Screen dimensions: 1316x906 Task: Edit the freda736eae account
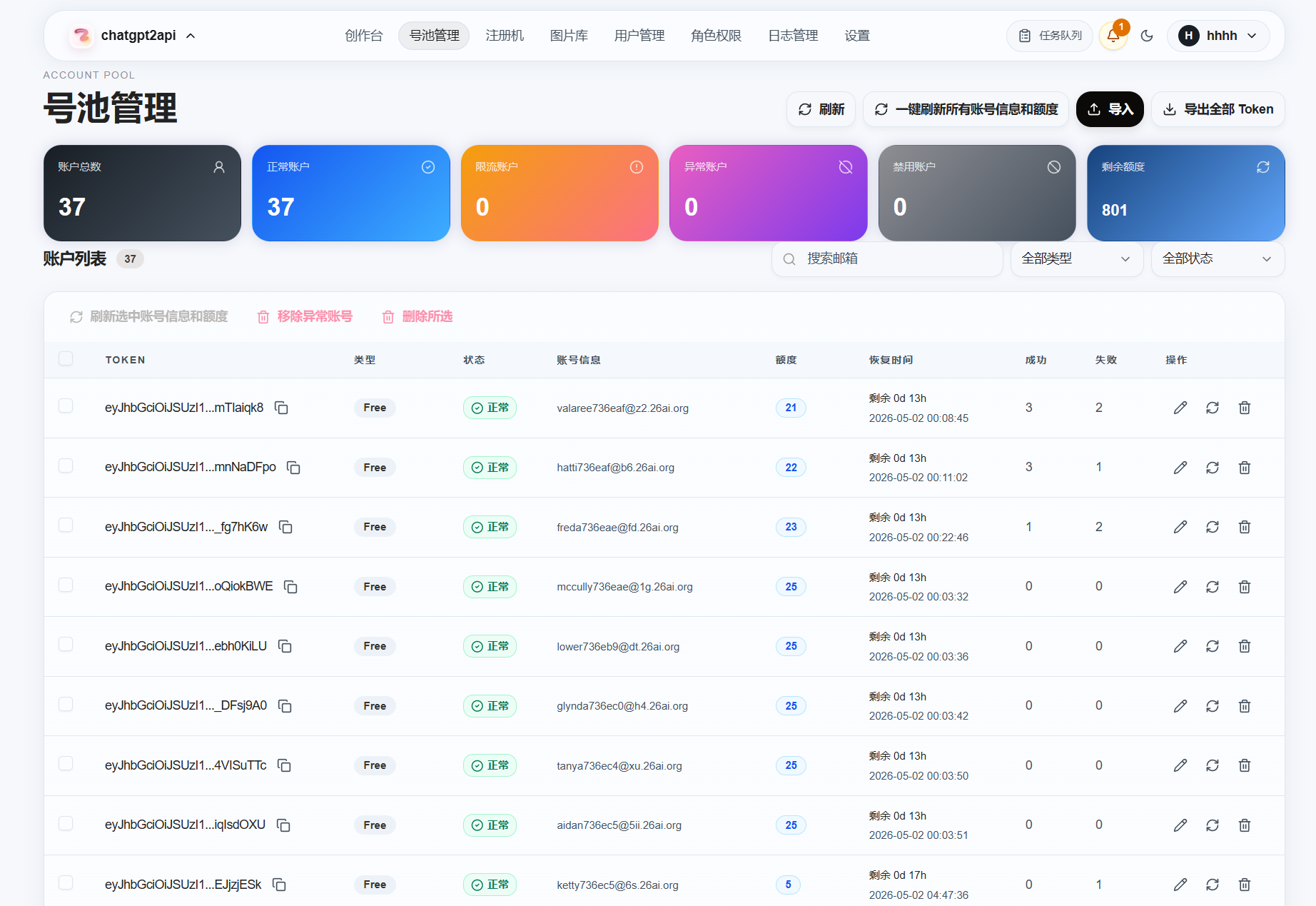coord(1180,527)
